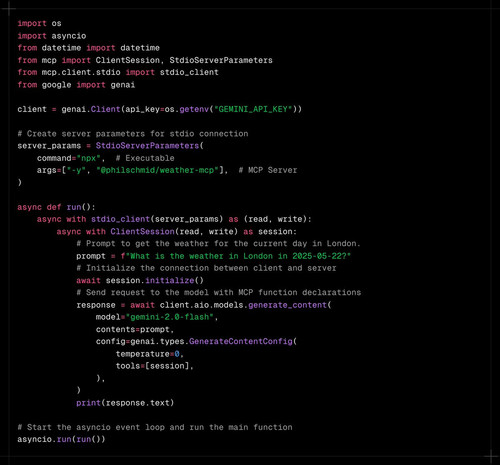Click the 'contents=prompt,' line

tap(135, 329)
